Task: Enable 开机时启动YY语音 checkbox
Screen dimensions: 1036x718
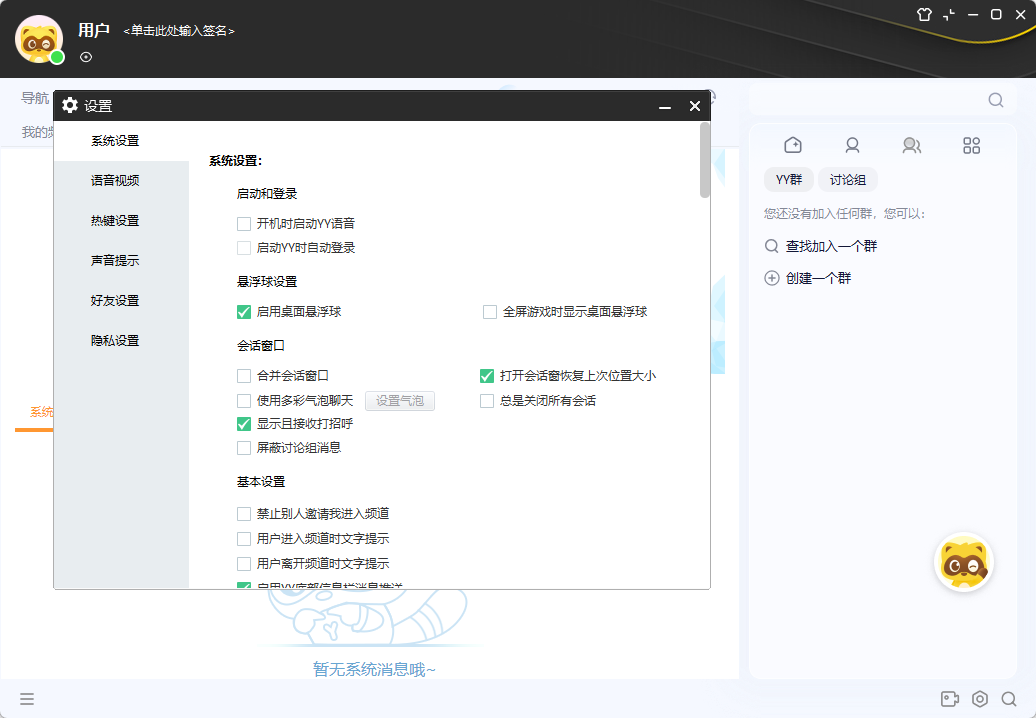Action: [x=244, y=224]
